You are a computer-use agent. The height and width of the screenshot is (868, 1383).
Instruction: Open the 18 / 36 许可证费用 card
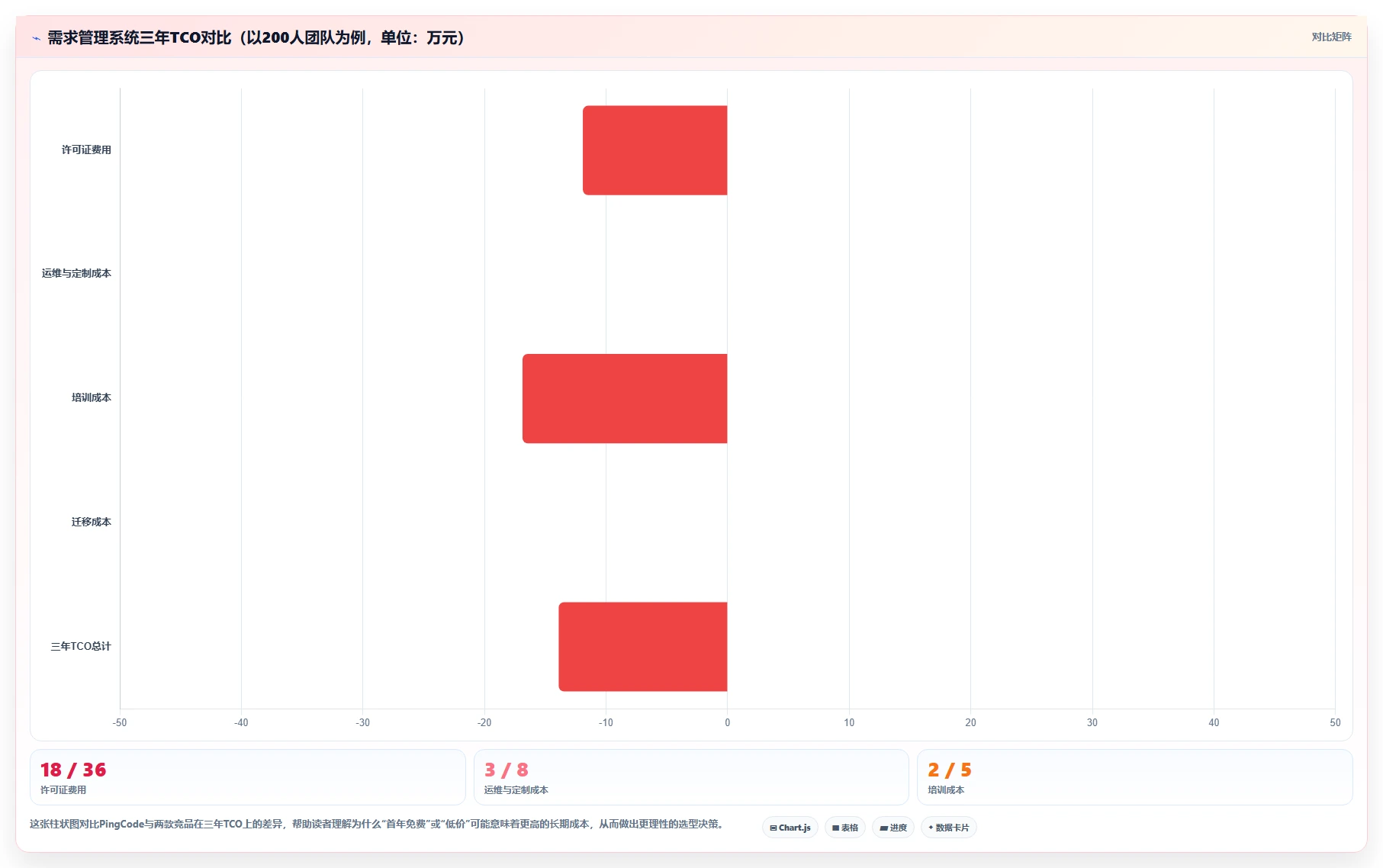coord(248,777)
